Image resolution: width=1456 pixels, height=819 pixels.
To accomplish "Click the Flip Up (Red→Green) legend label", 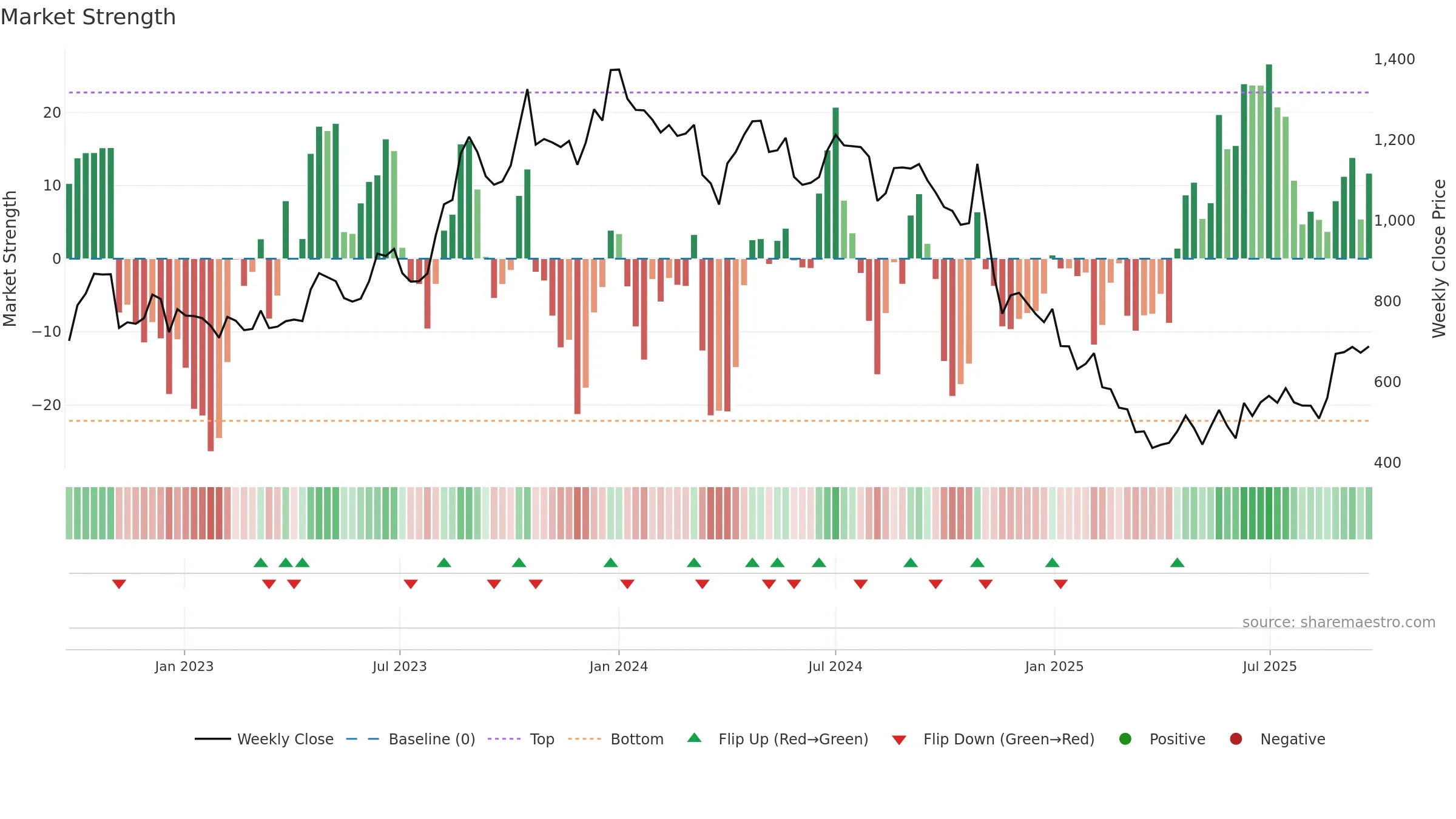I will (x=793, y=739).
